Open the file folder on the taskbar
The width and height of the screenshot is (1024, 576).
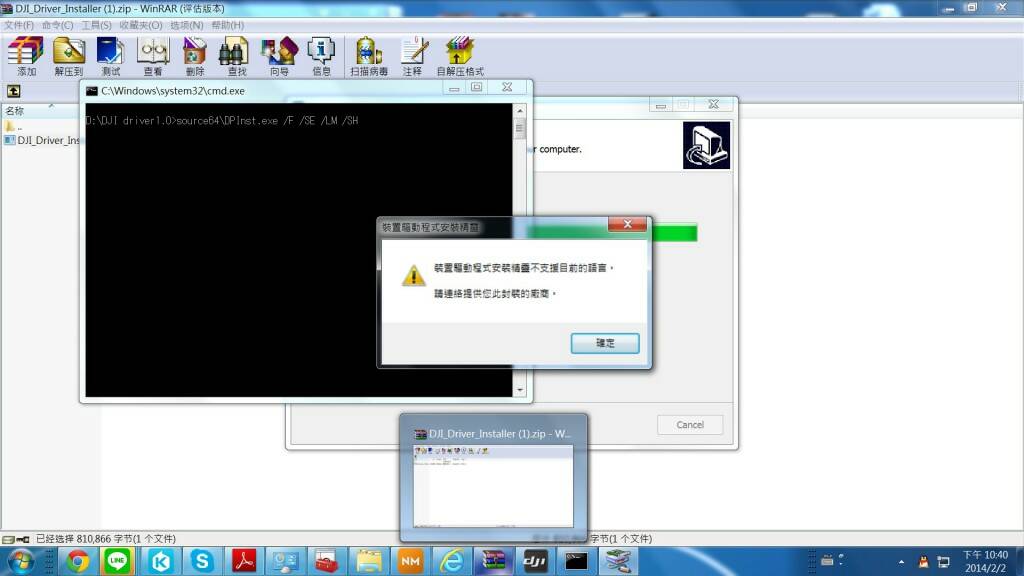(368, 561)
